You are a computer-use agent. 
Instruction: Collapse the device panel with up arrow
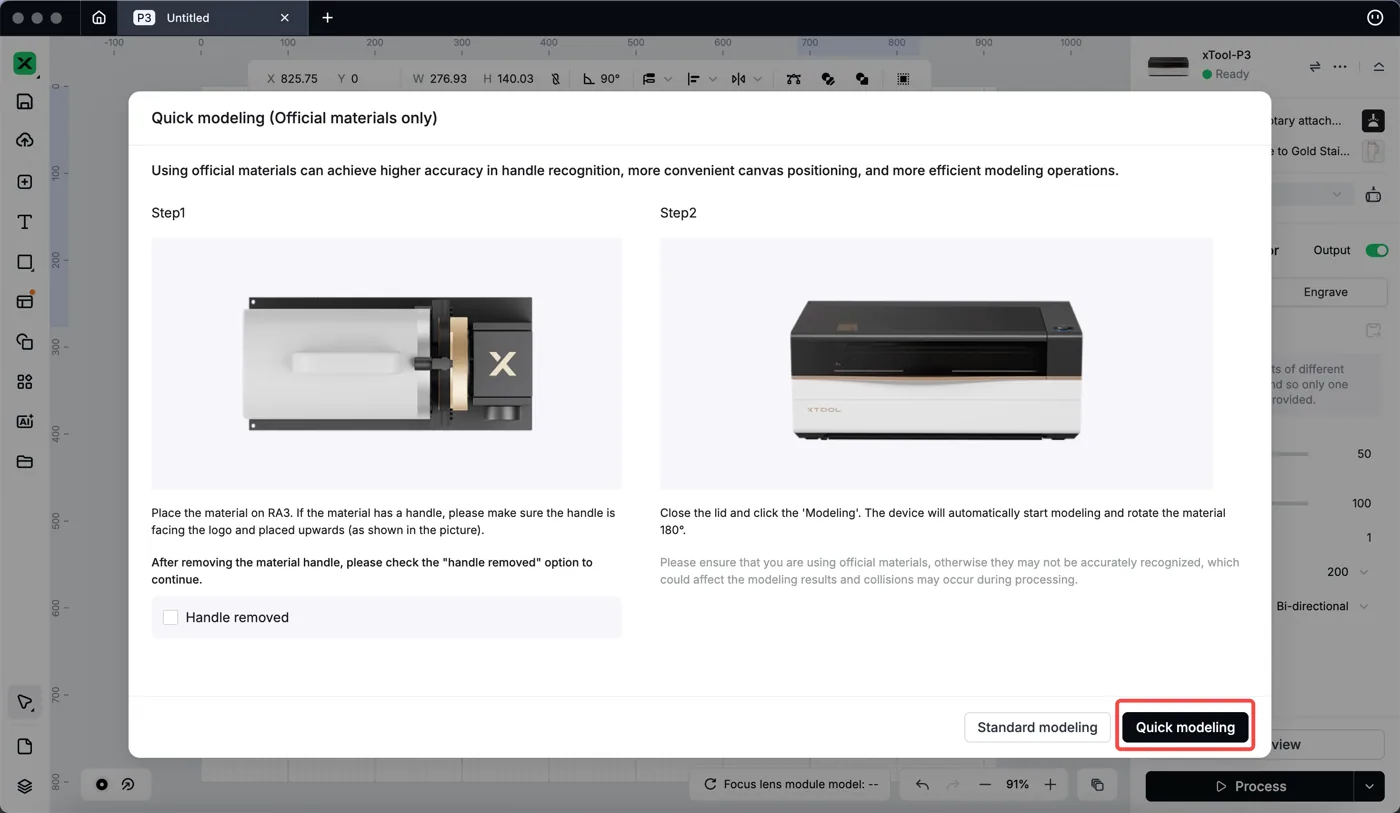pyautogui.click(x=1378, y=66)
